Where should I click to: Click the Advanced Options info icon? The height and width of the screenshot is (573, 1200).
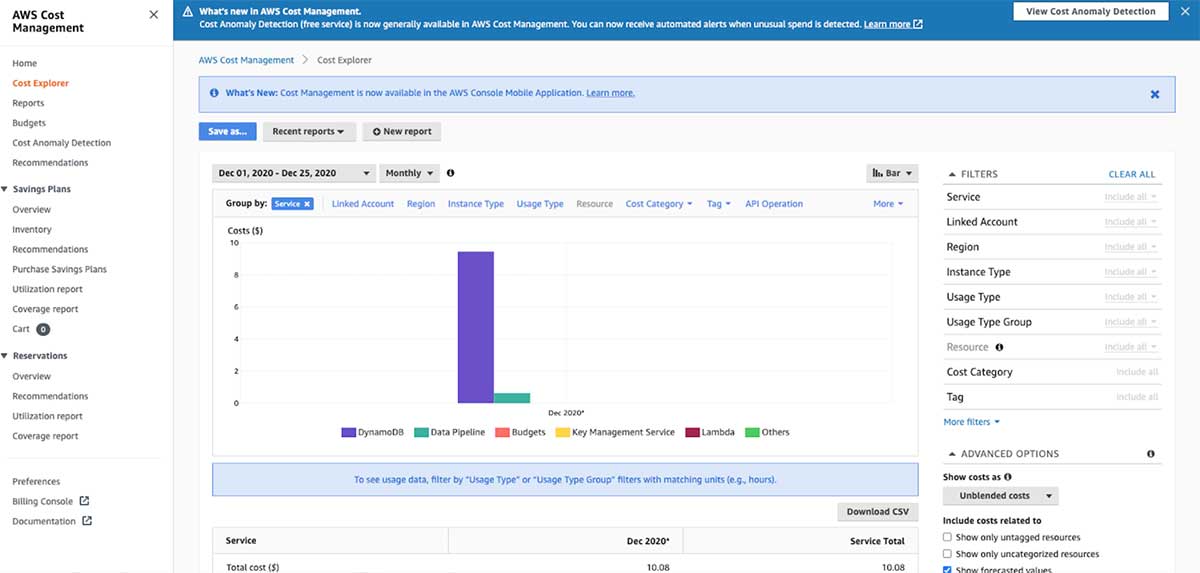[1151, 454]
